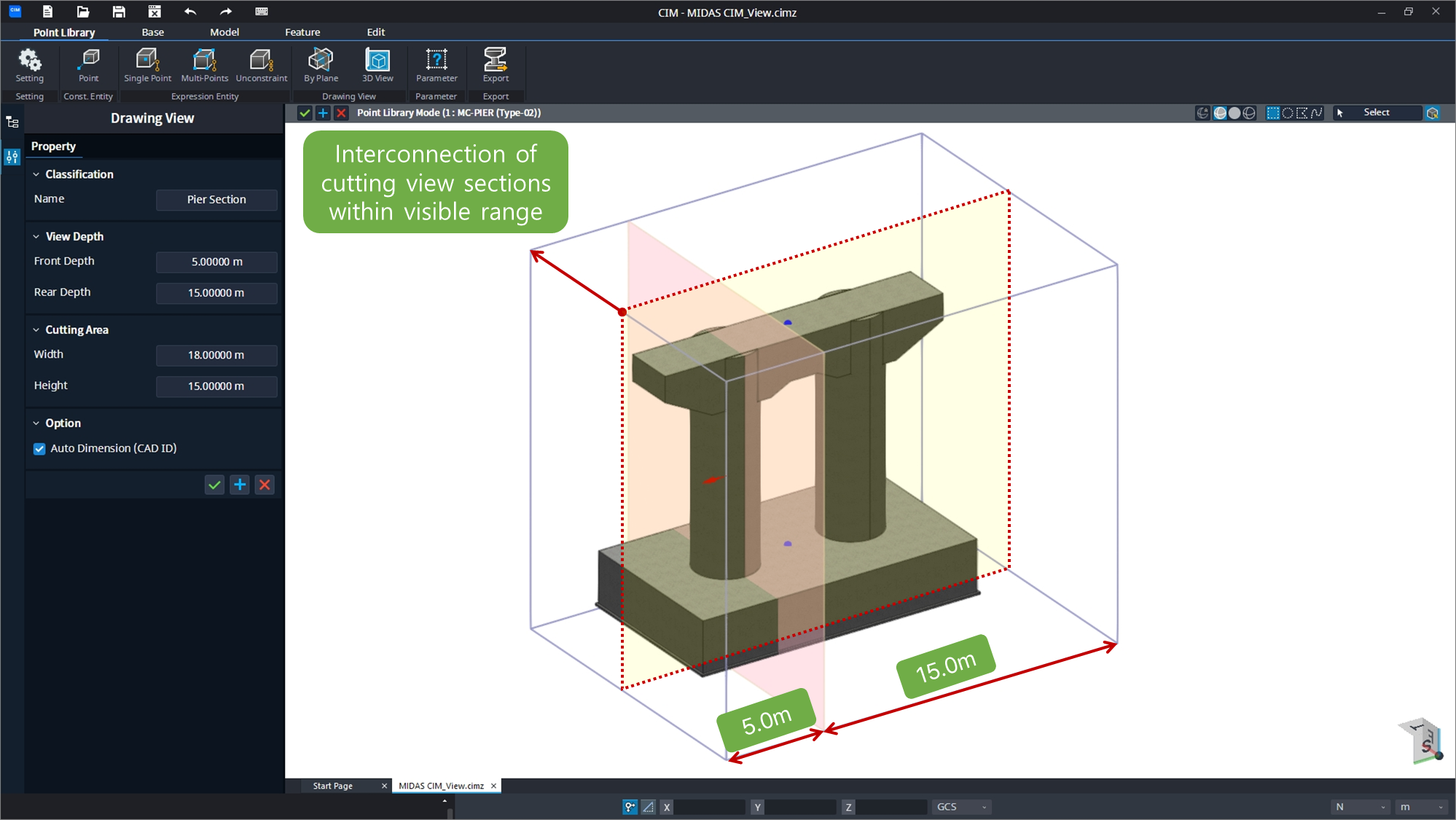1456x820 pixels.
Task: Click the auto-rotate globe view icon
Action: 1203,113
